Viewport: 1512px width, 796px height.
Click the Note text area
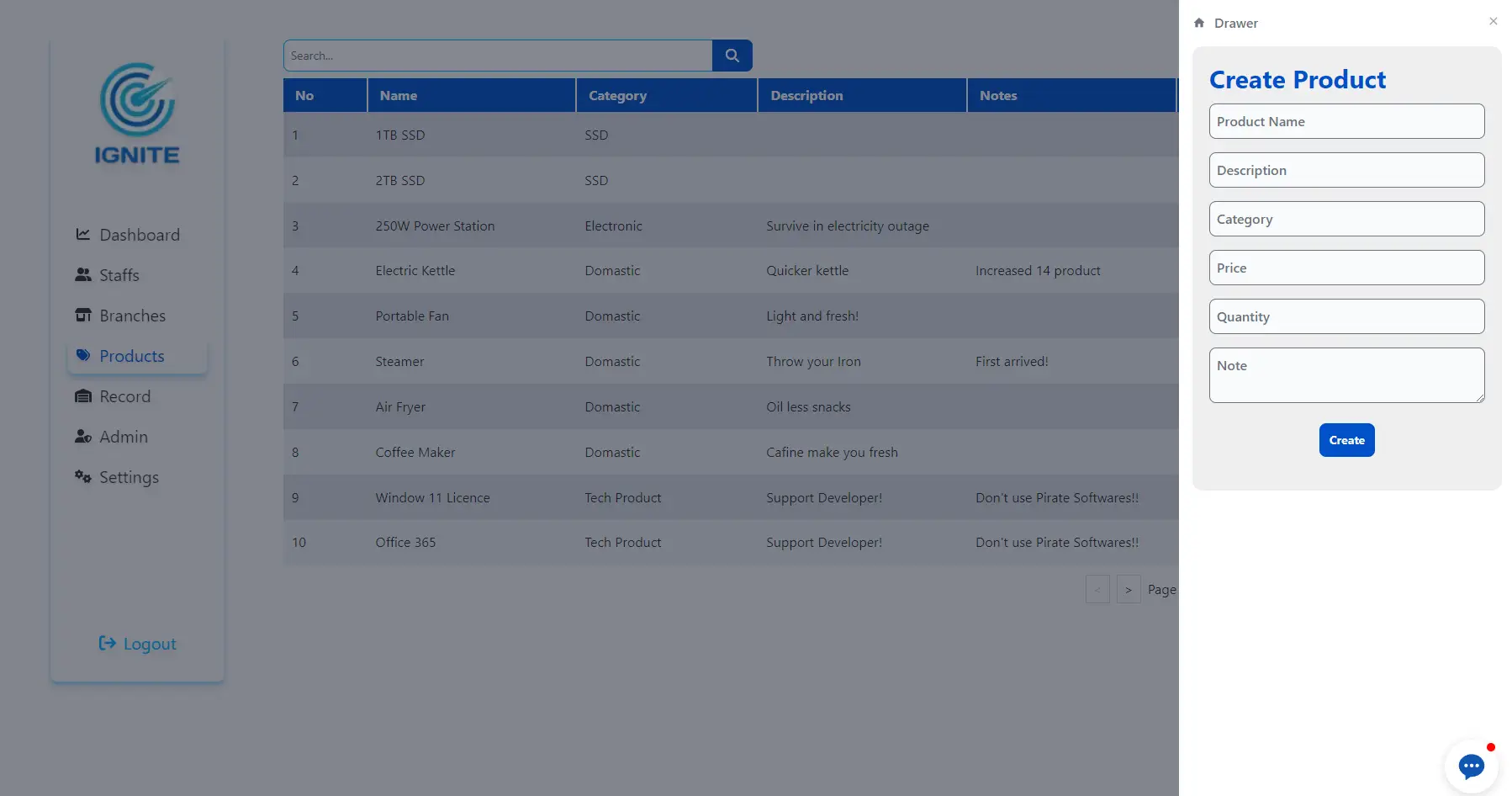pos(1346,375)
